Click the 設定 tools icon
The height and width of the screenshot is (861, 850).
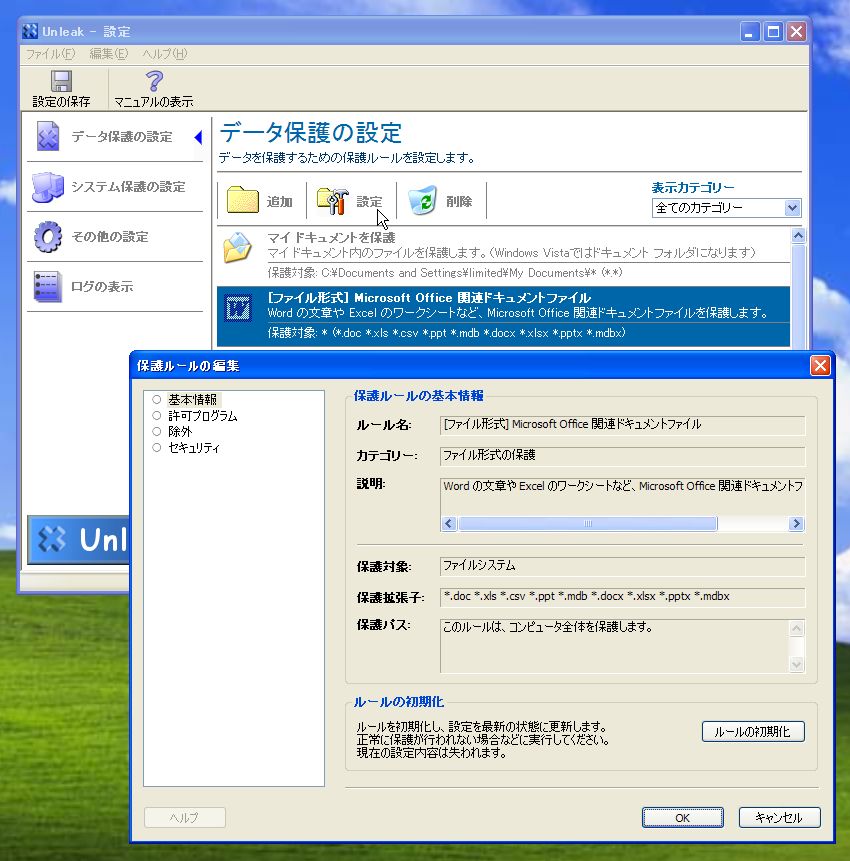333,201
